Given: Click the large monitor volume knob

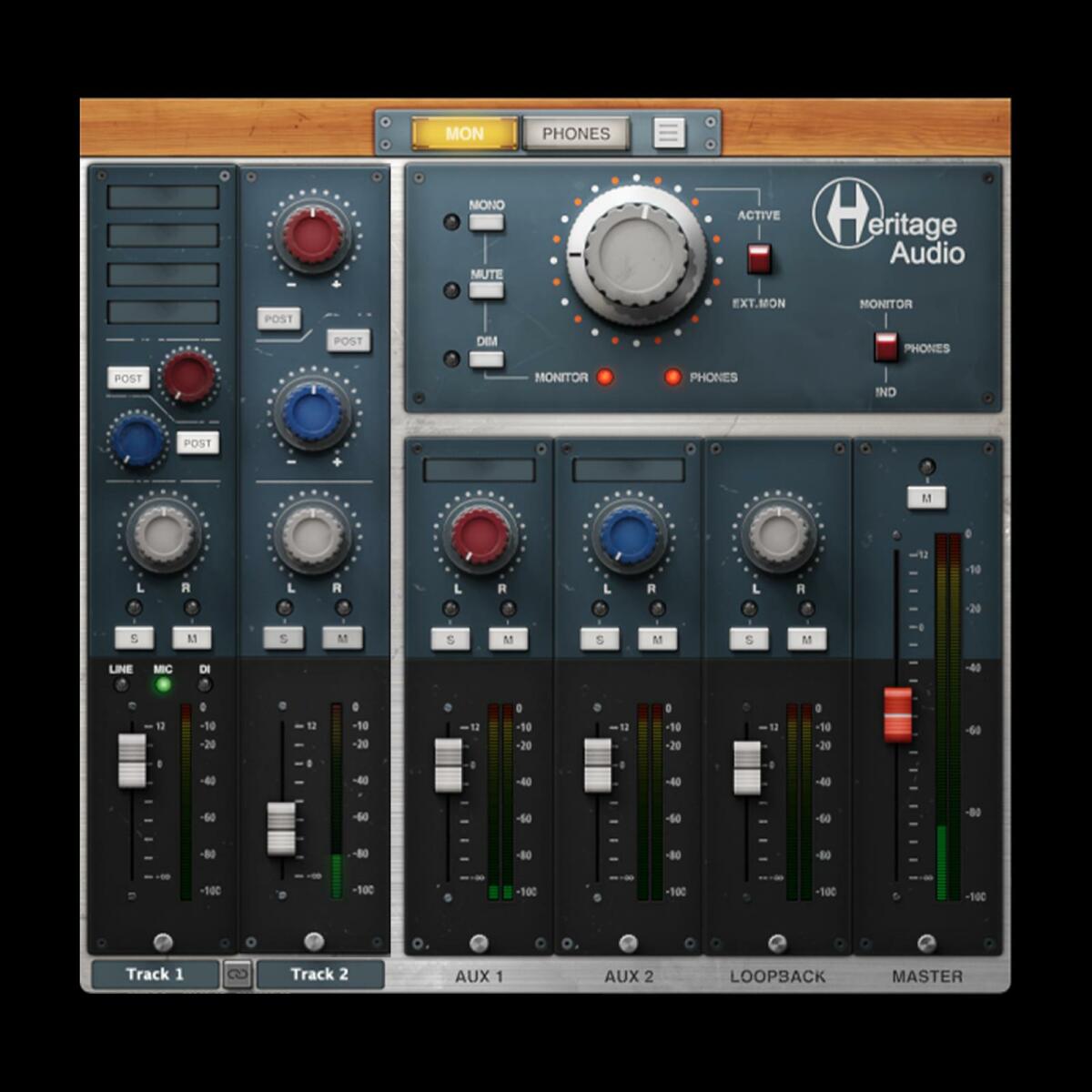Looking at the screenshot, I should pos(636,256).
